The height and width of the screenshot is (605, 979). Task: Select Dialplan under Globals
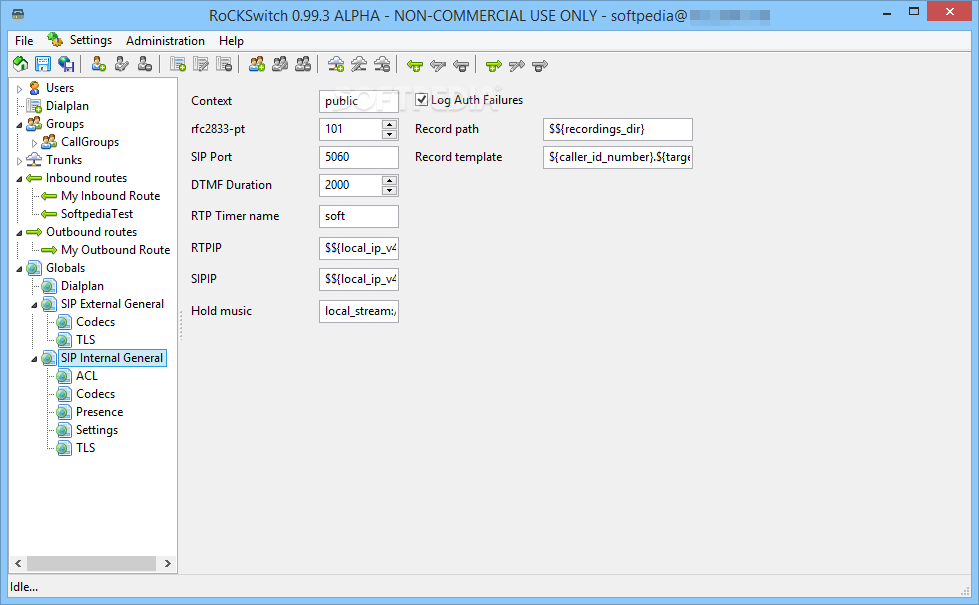[x=82, y=286]
